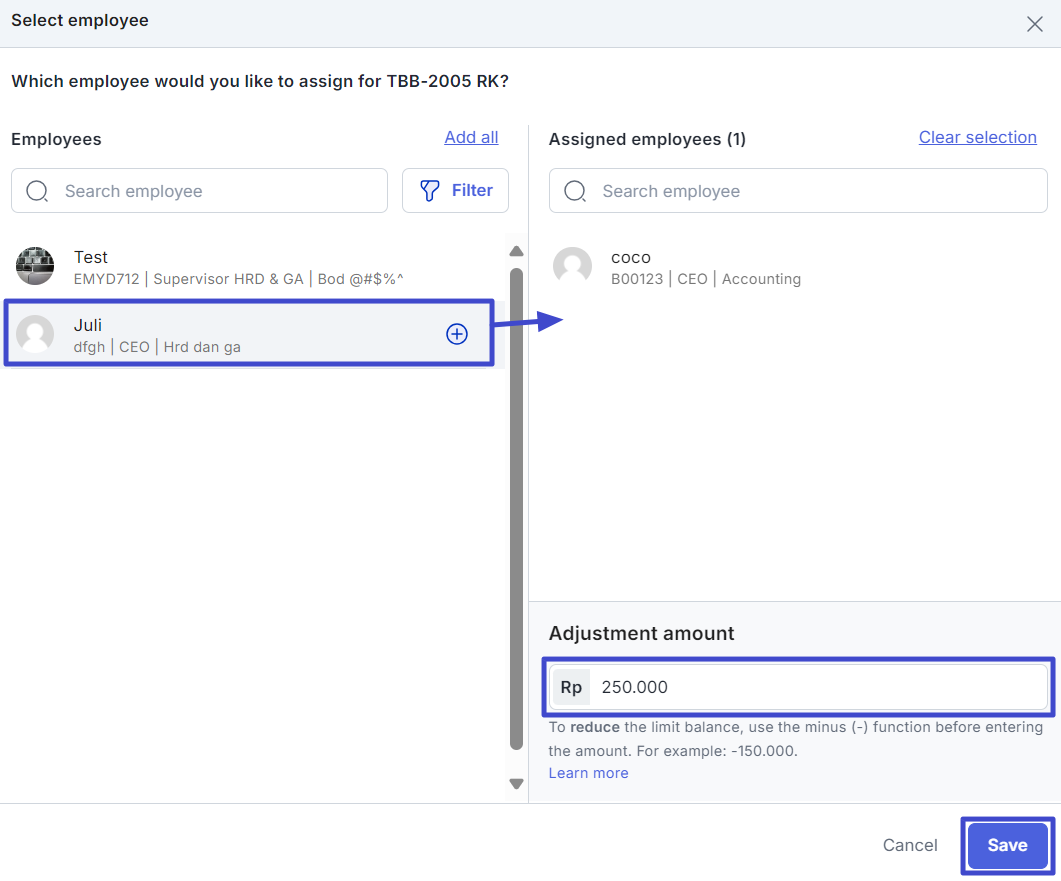Viewport: 1061px width, 881px height.
Task: Click coco's avatar in the assigned list
Action: 572,267
